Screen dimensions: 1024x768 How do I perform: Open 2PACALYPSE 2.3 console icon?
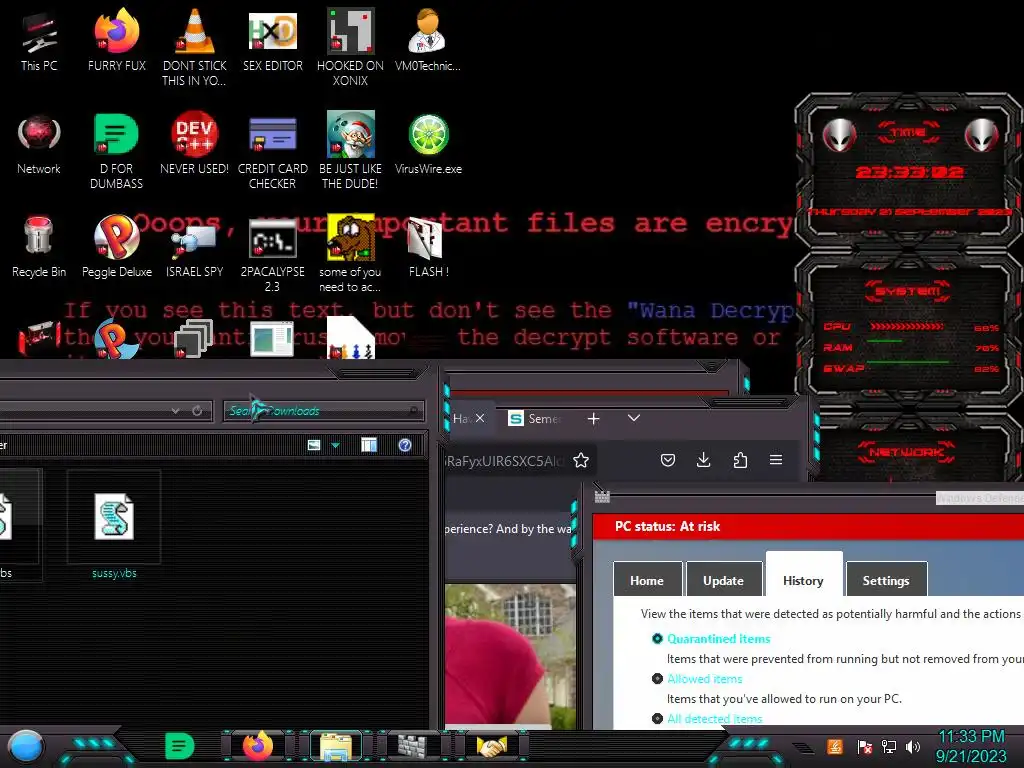pos(272,255)
